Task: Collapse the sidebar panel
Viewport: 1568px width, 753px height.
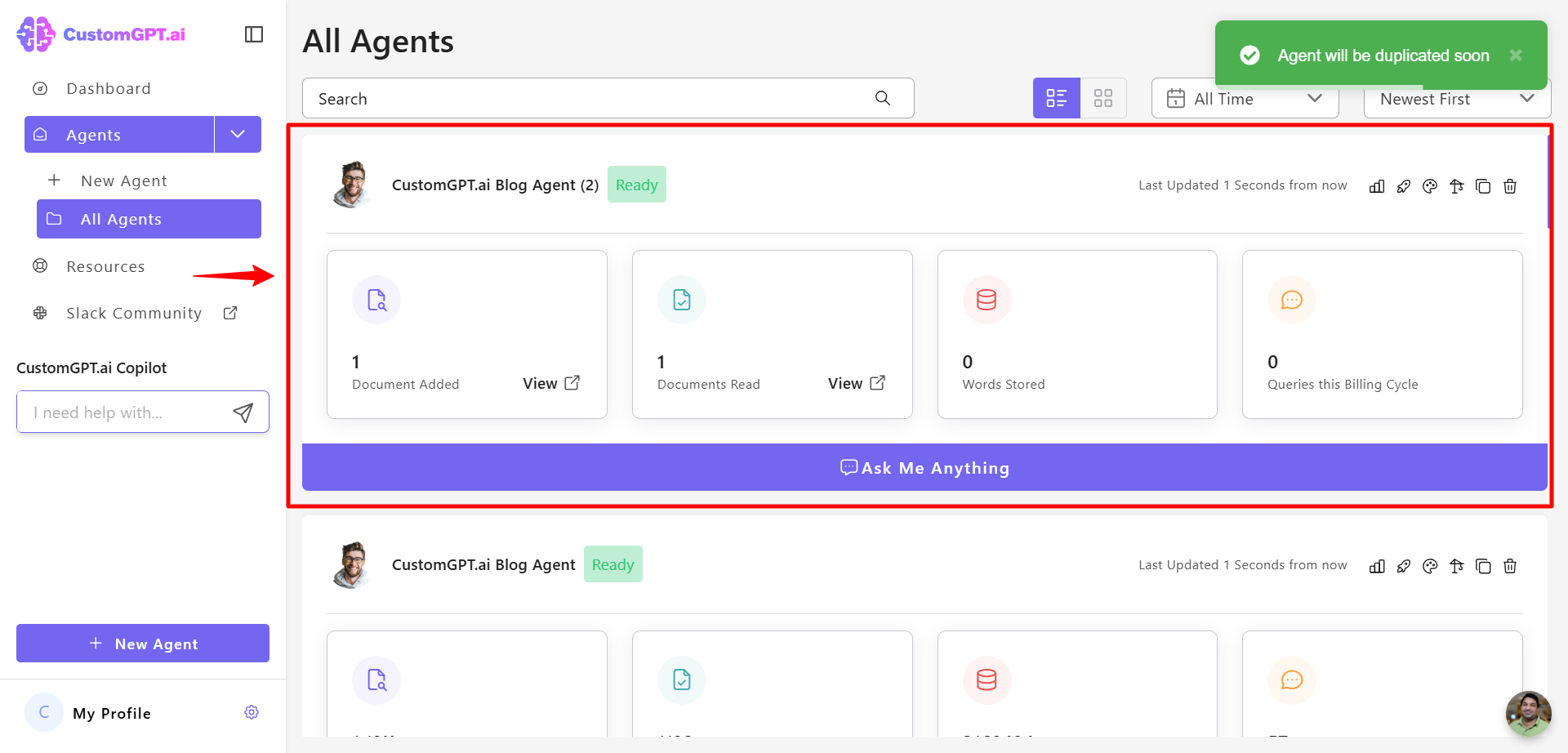Action: (254, 34)
